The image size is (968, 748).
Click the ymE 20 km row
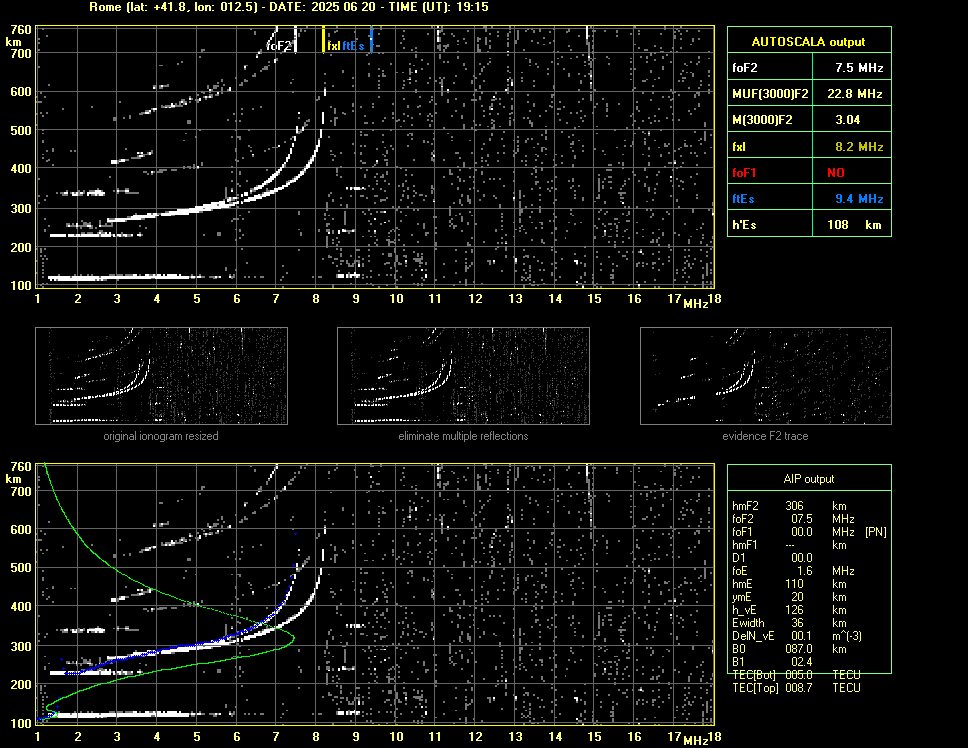tap(789, 597)
